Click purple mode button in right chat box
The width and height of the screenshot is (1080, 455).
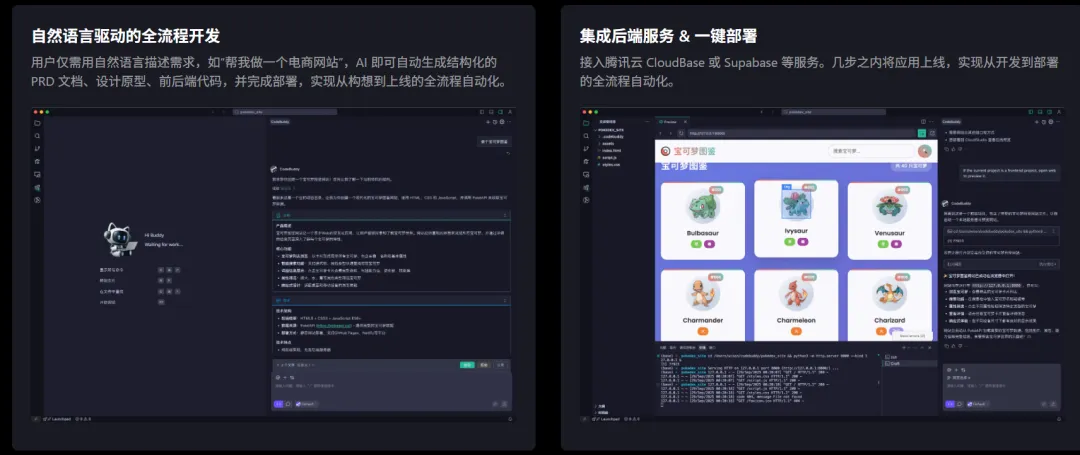[x=950, y=404]
